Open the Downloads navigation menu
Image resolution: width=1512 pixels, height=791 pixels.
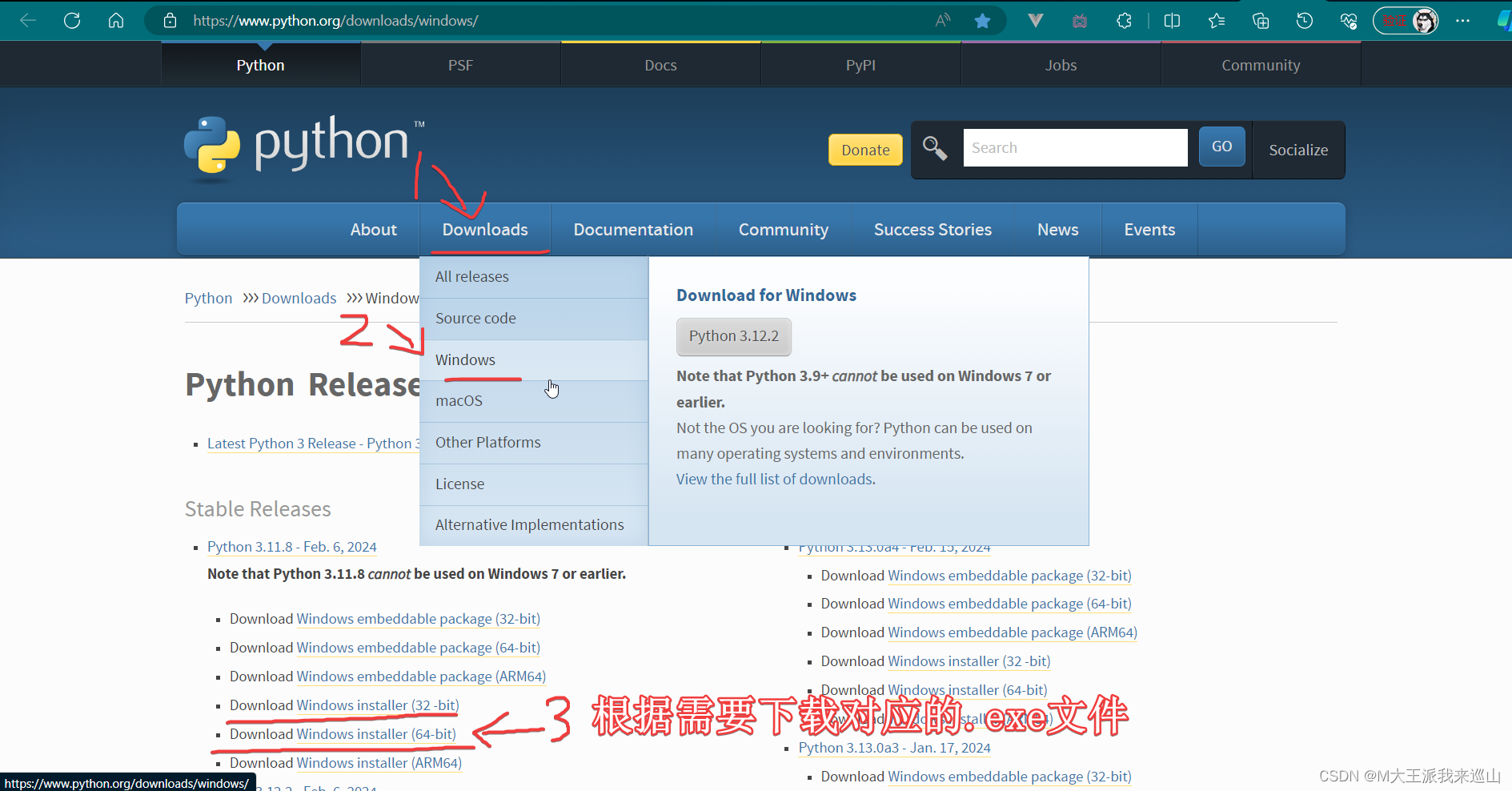click(485, 230)
